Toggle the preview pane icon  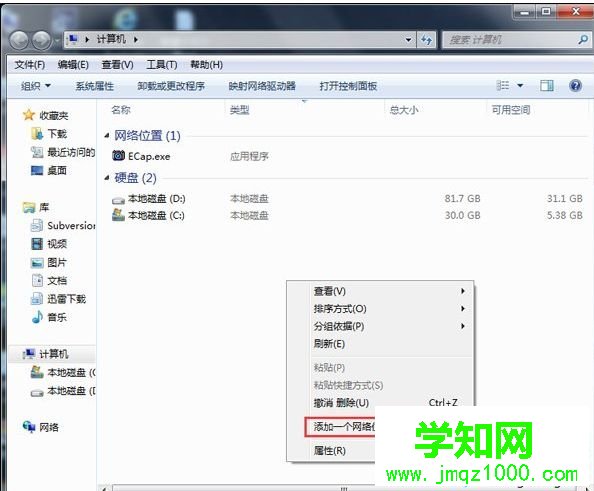[547, 86]
